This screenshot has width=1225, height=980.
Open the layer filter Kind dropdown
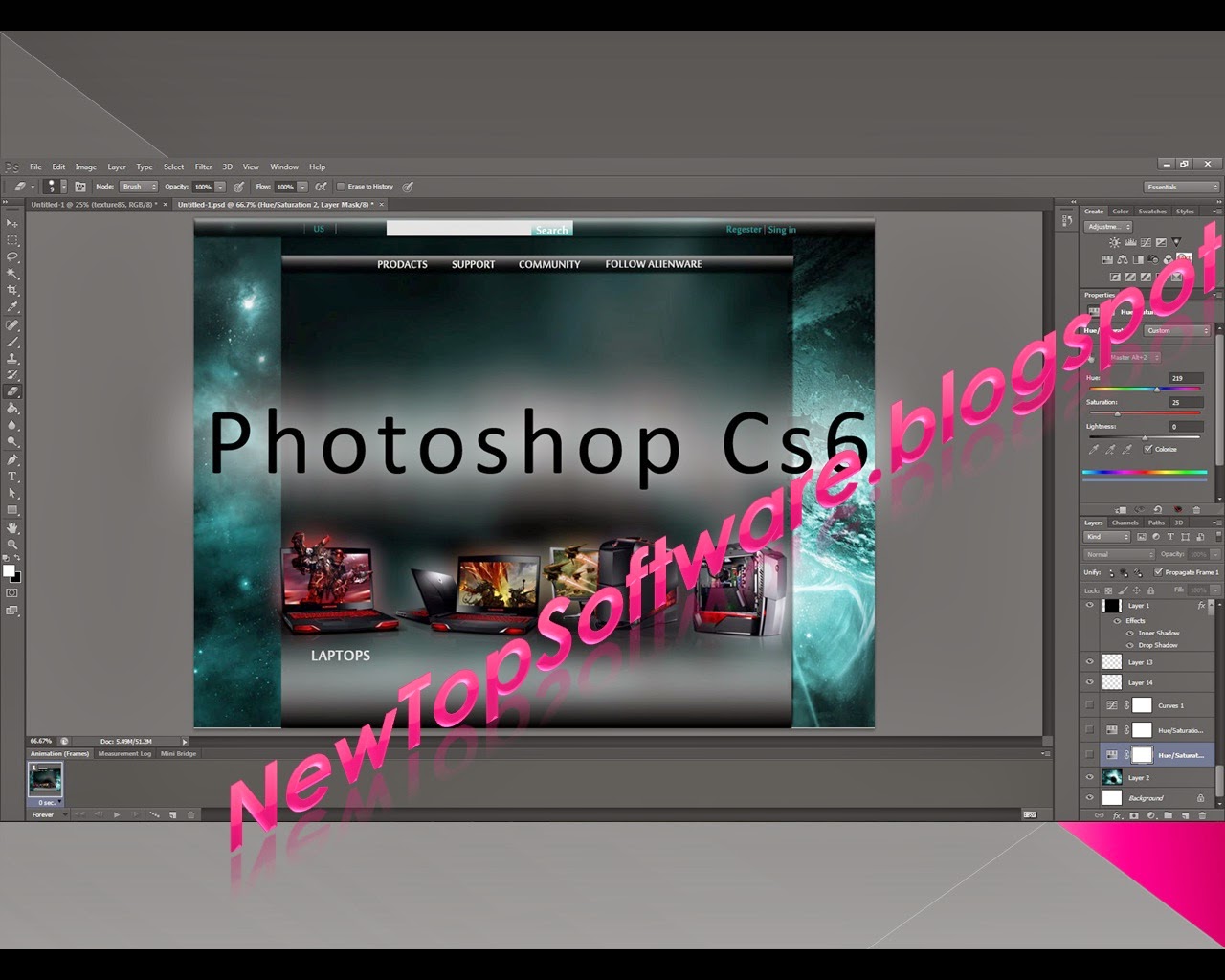coord(1107,537)
